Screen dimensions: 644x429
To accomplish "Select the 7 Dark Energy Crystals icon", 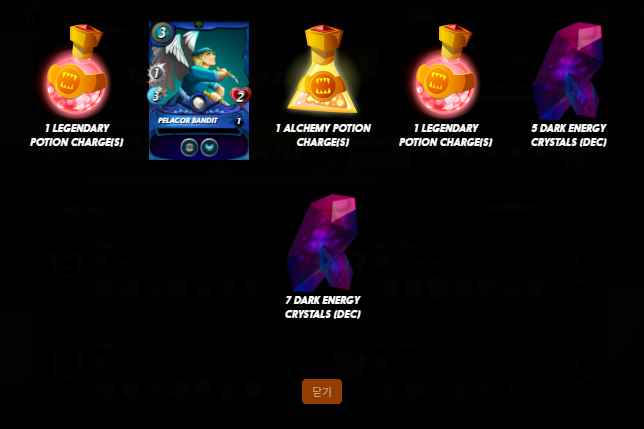I will (322, 243).
